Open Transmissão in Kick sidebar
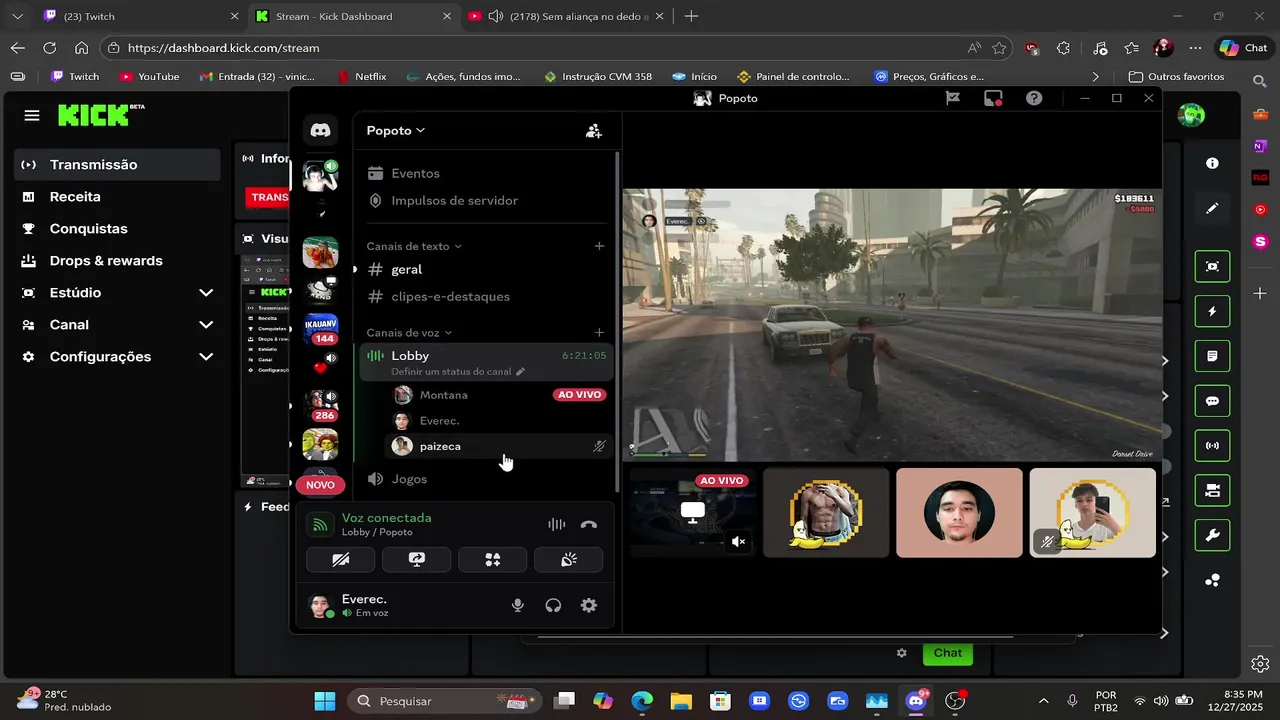Screen dimensions: 1280x720 117,164
